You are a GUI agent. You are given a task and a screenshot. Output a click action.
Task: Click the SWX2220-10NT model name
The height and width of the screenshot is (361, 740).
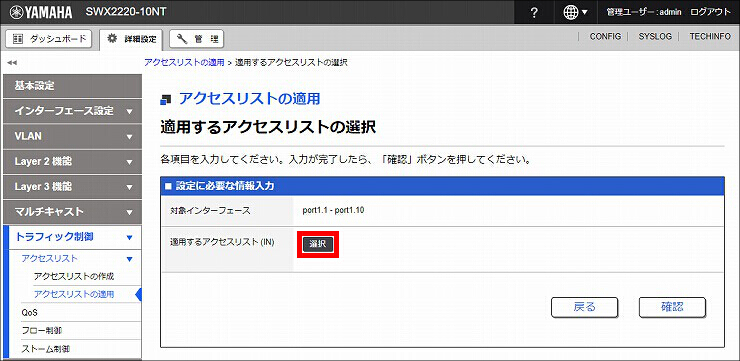(x=126, y=12)
